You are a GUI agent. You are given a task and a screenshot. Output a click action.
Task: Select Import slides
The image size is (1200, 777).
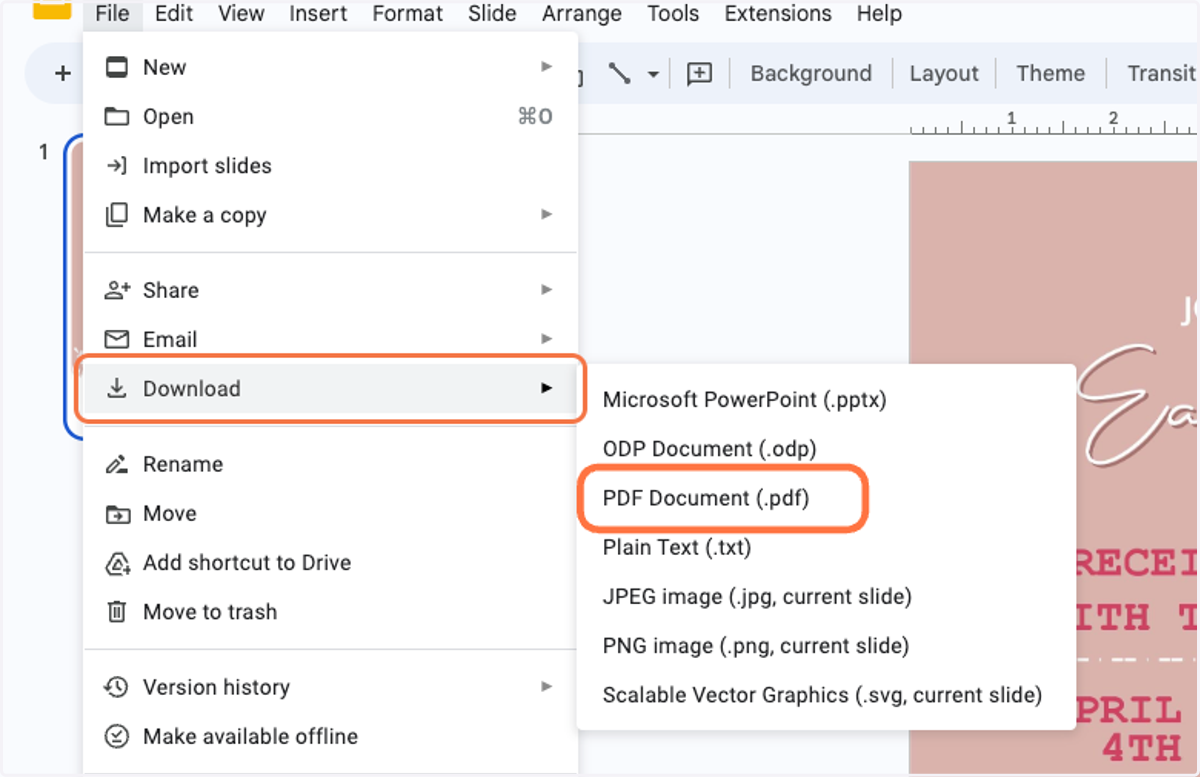[x=330, y=166]
